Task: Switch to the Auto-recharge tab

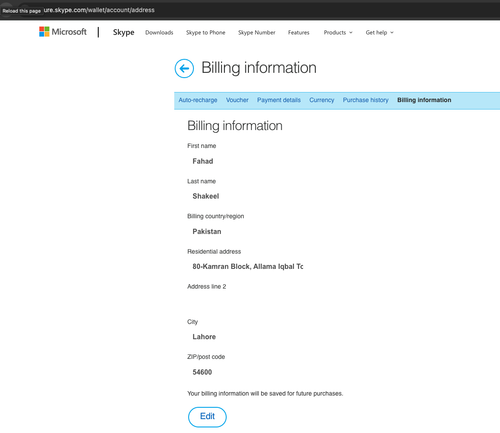Action: point(198,100)
